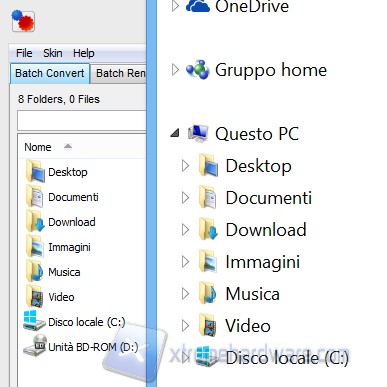Screen dimensions: 387x387
Task: Select Gruppo home in Explorer tree
Action: point(271,70)
